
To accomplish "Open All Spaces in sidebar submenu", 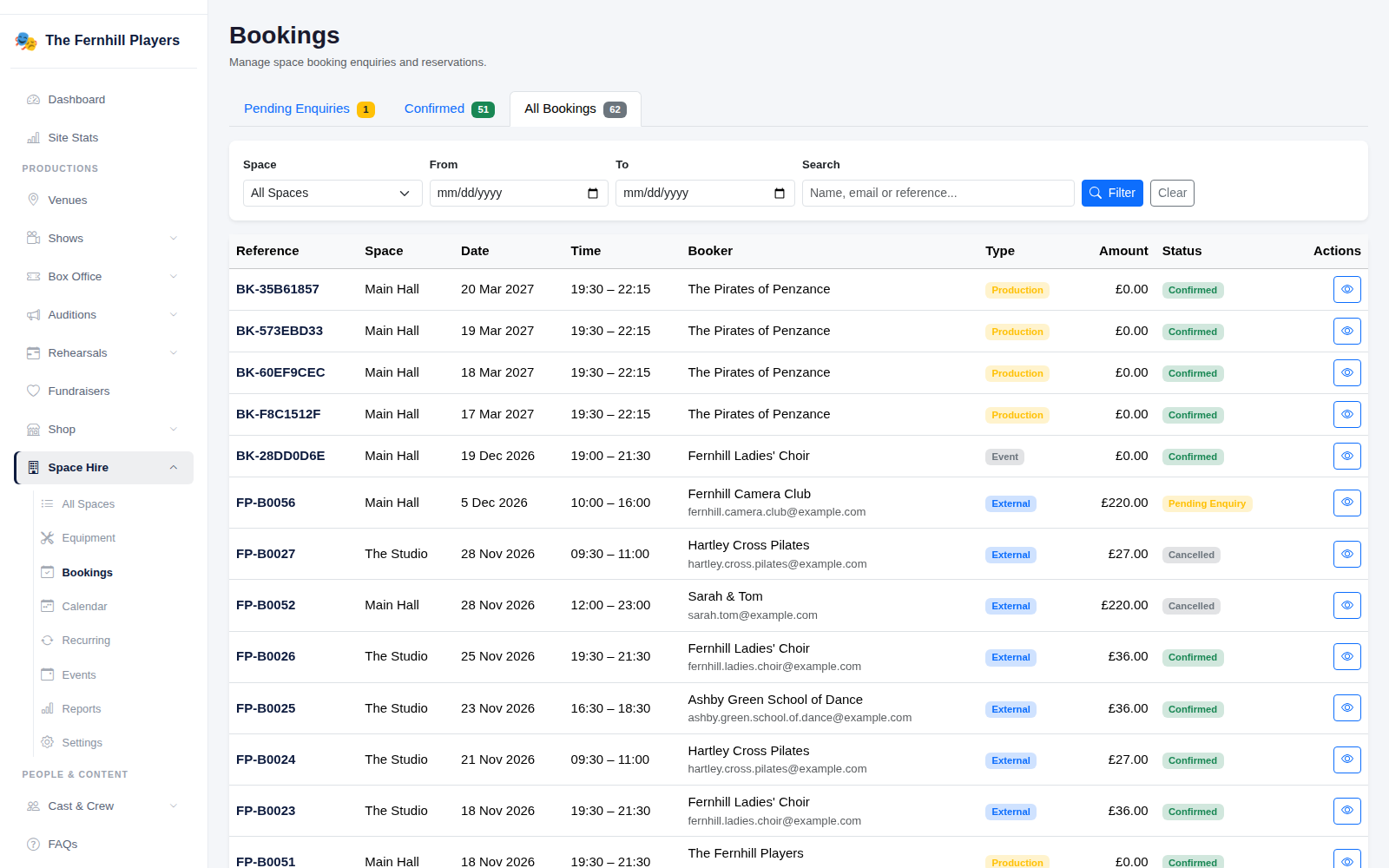I will (88, 504).
